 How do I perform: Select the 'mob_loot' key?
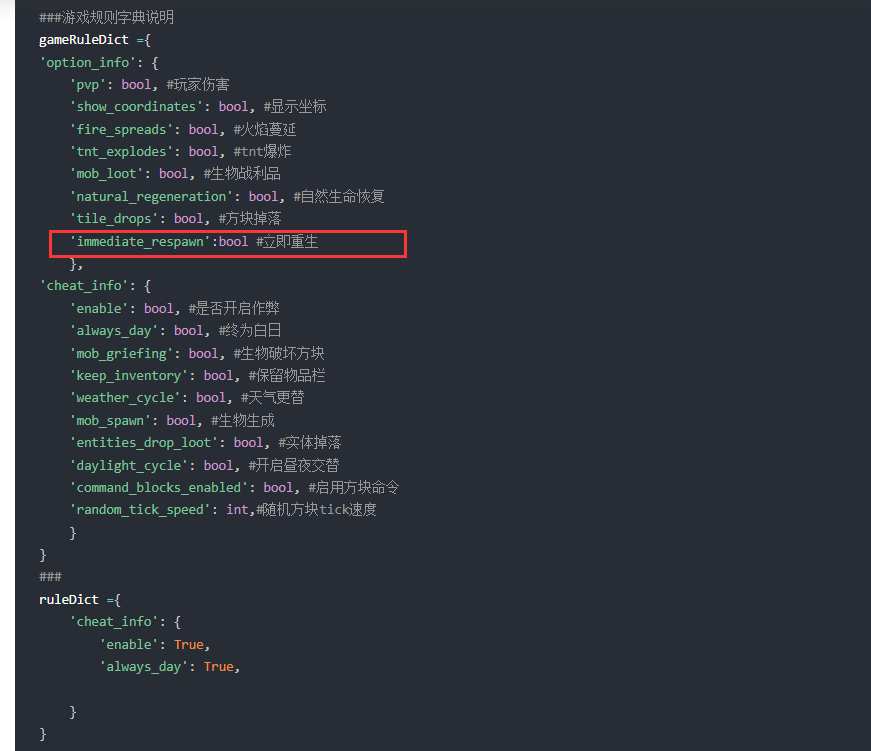106,174
